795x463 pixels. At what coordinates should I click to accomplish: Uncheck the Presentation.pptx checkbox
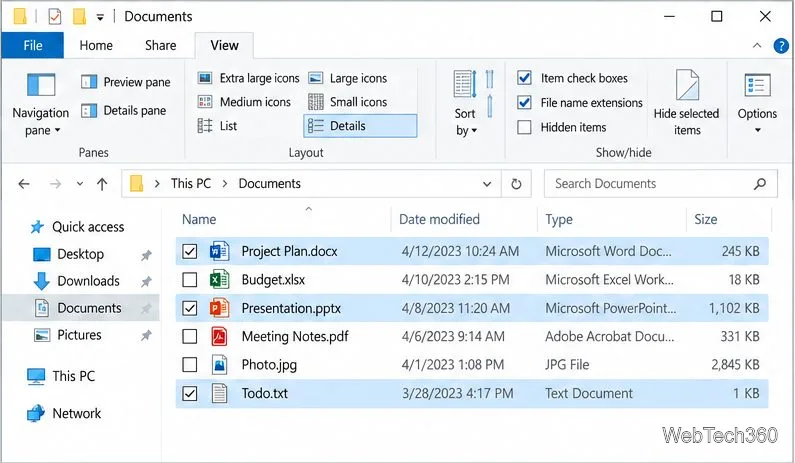tap(190, 308)
